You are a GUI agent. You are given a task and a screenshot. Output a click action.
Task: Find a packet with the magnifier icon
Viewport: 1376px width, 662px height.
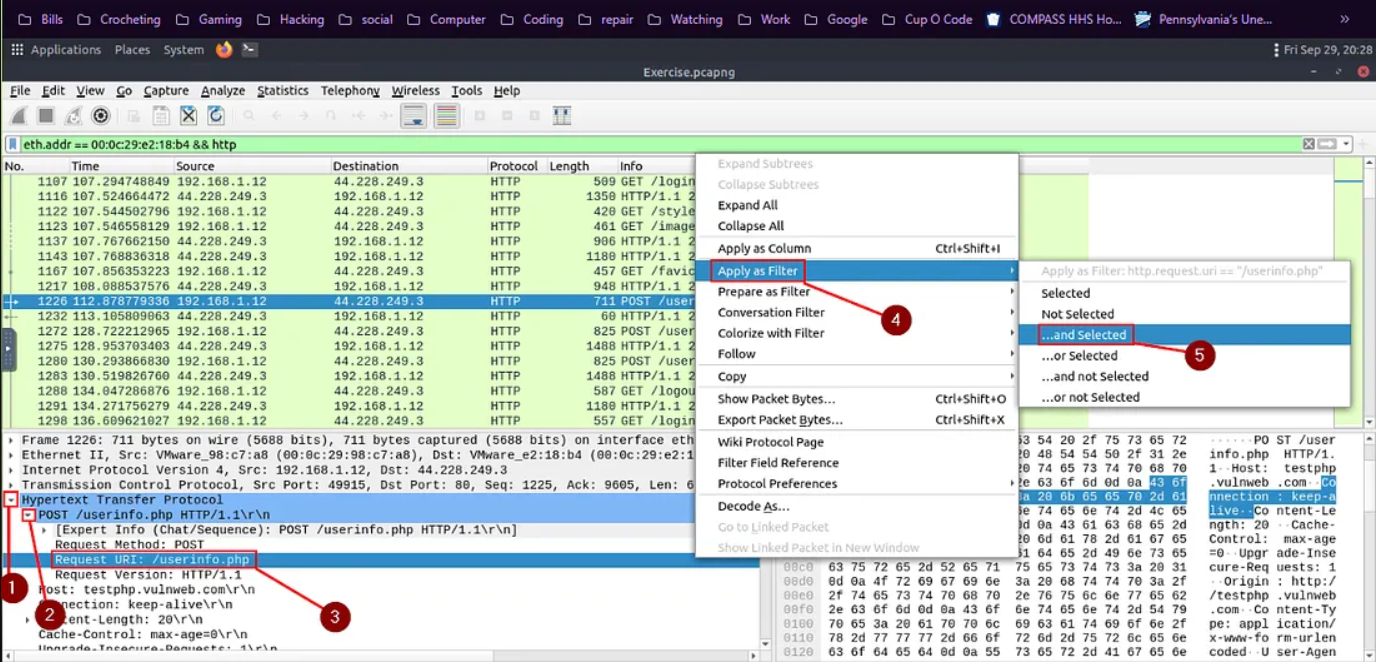point(249,116)
